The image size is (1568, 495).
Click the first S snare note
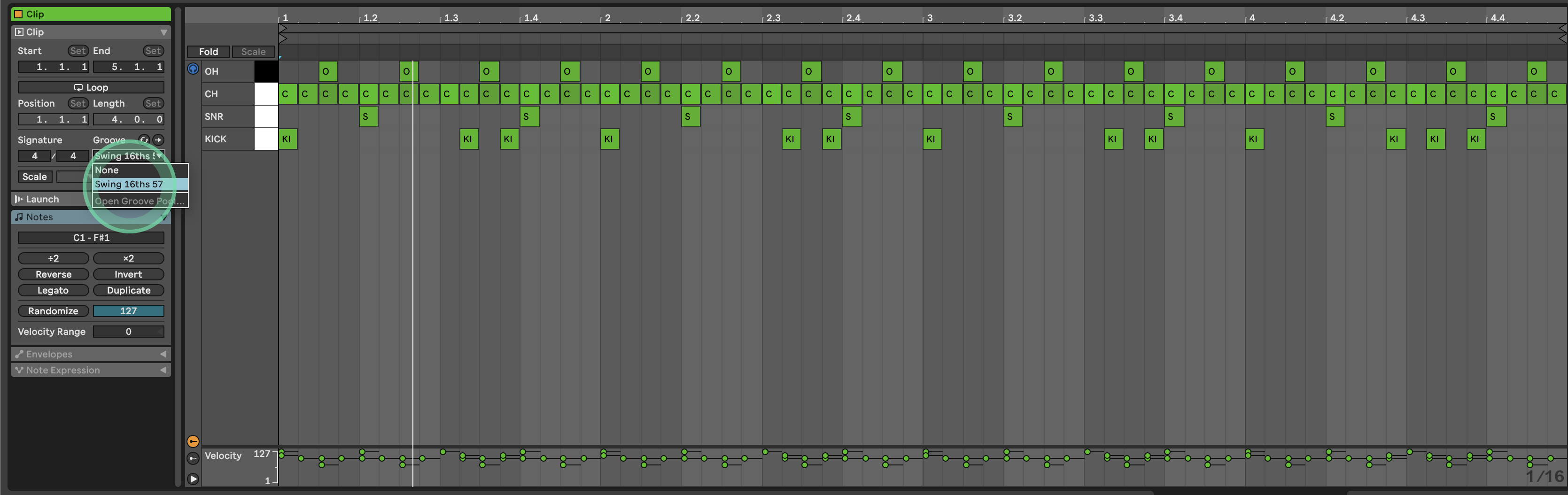point(368,117)
